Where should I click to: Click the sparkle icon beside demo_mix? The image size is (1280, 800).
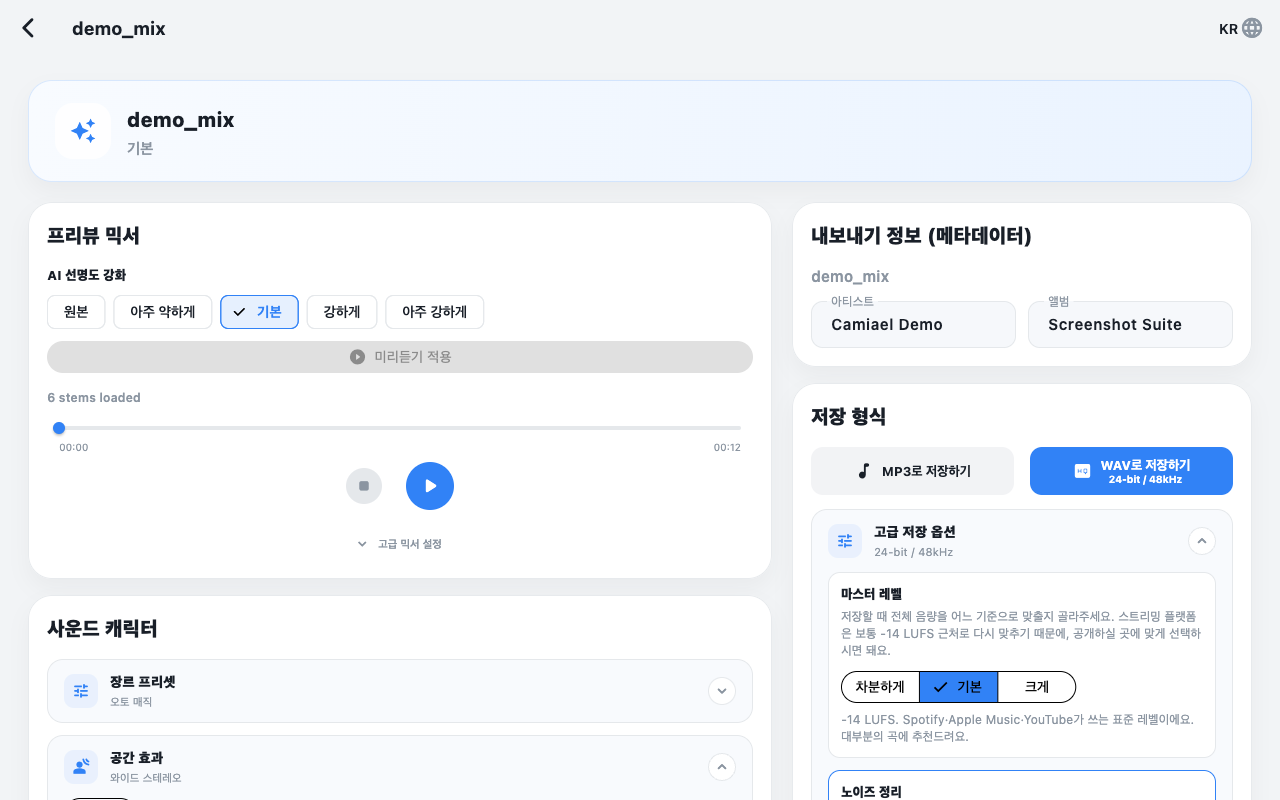pyautogui.click(x=83, y=131)
